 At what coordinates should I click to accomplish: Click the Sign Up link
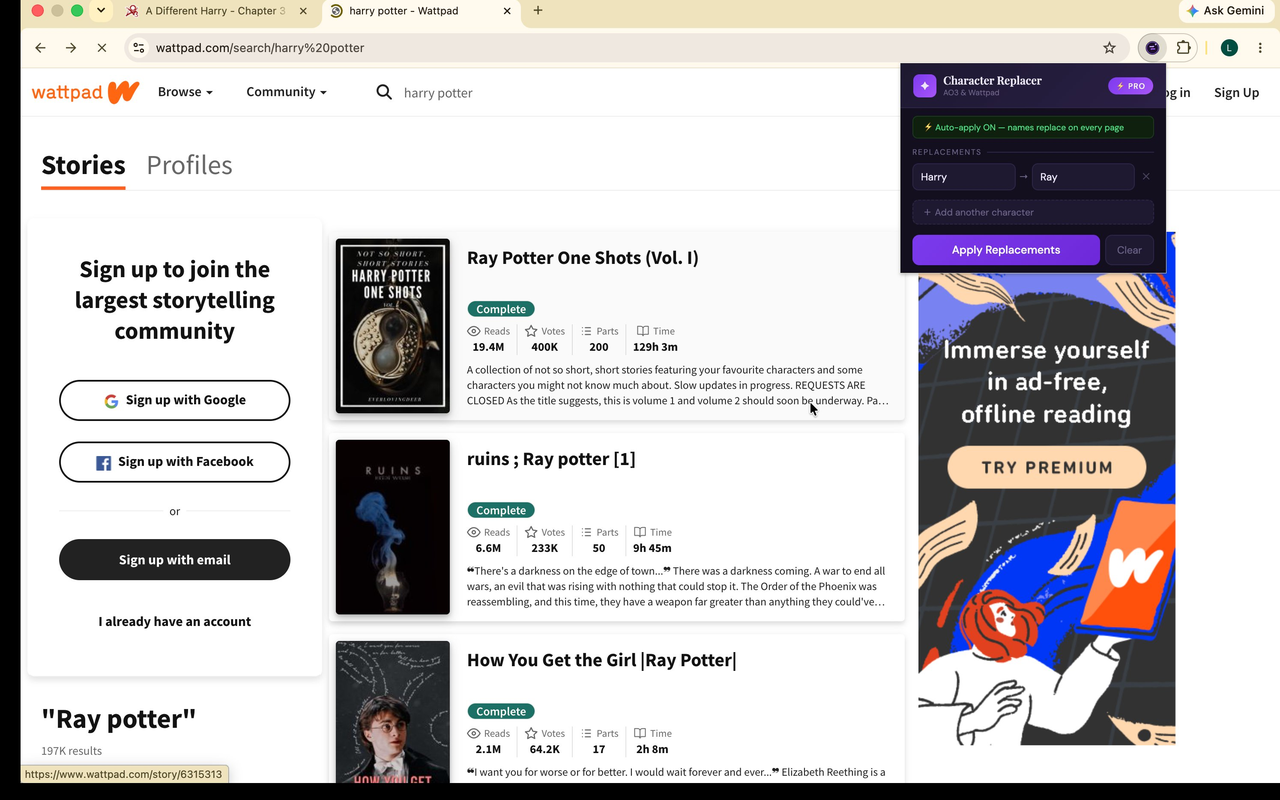pyautogui.click(x=1236, y=92)
